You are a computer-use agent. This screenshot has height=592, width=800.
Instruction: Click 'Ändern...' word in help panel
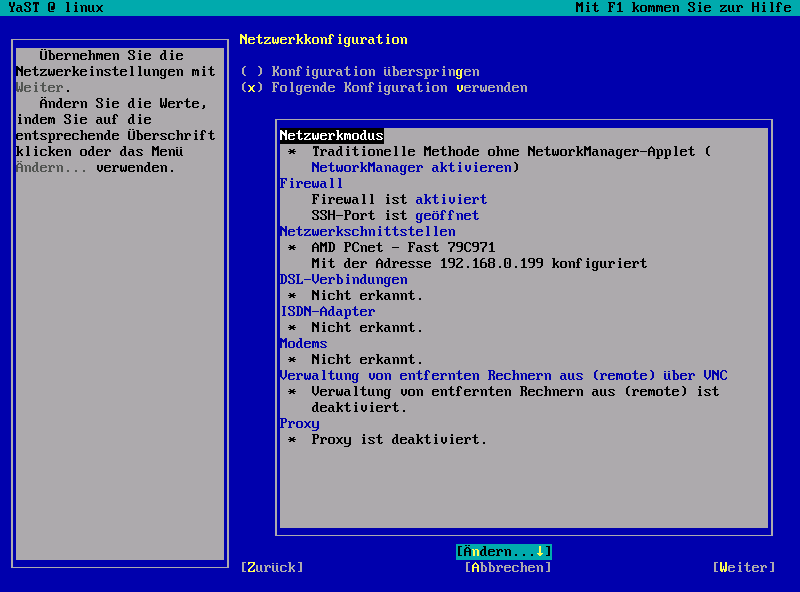tap(52, 167)
